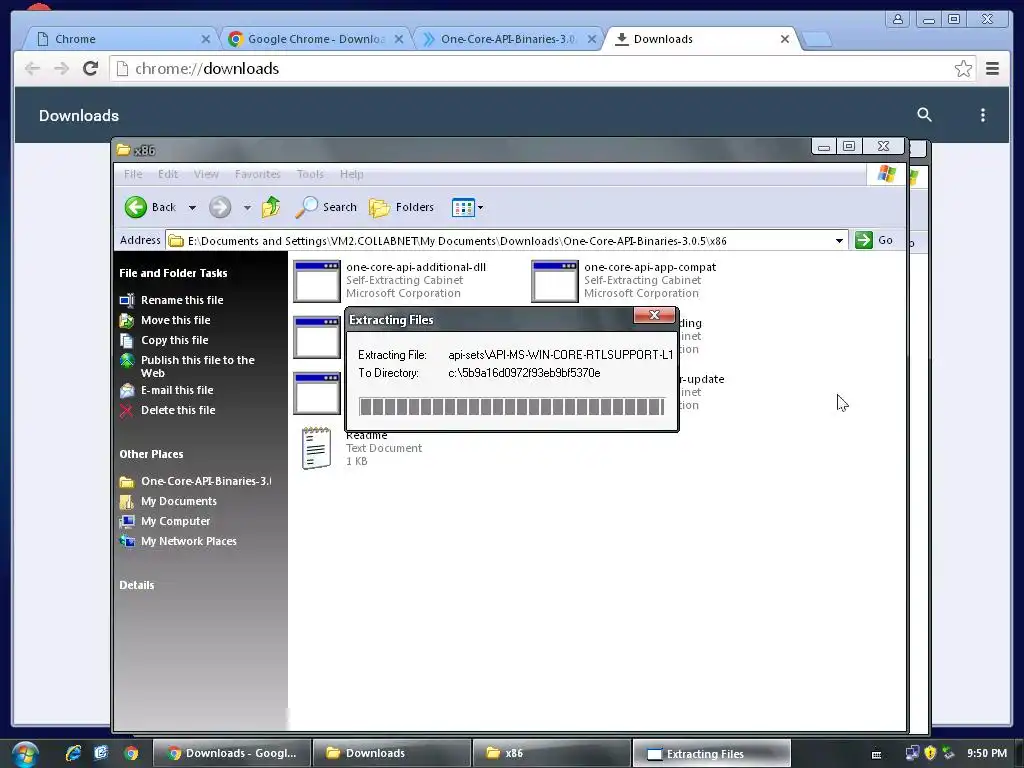
Task: Open the Views icon in Explorer toolbar
Action: (463, 208)
